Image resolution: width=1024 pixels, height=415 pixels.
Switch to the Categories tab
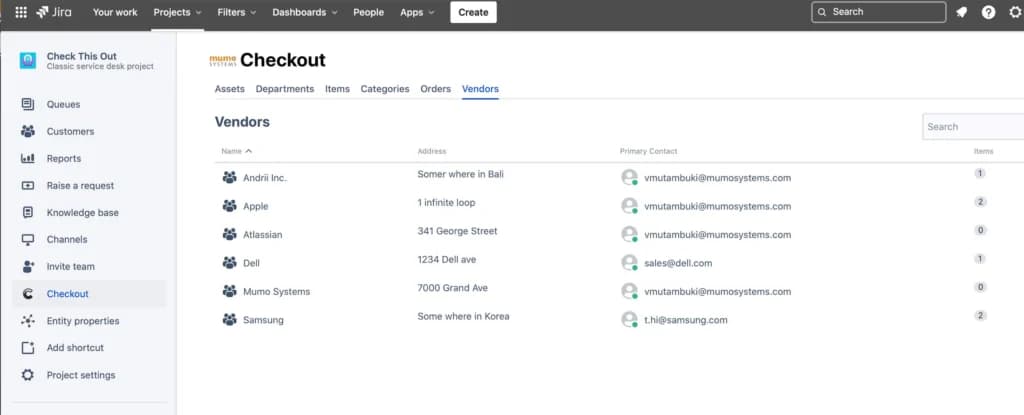point(385,89)
